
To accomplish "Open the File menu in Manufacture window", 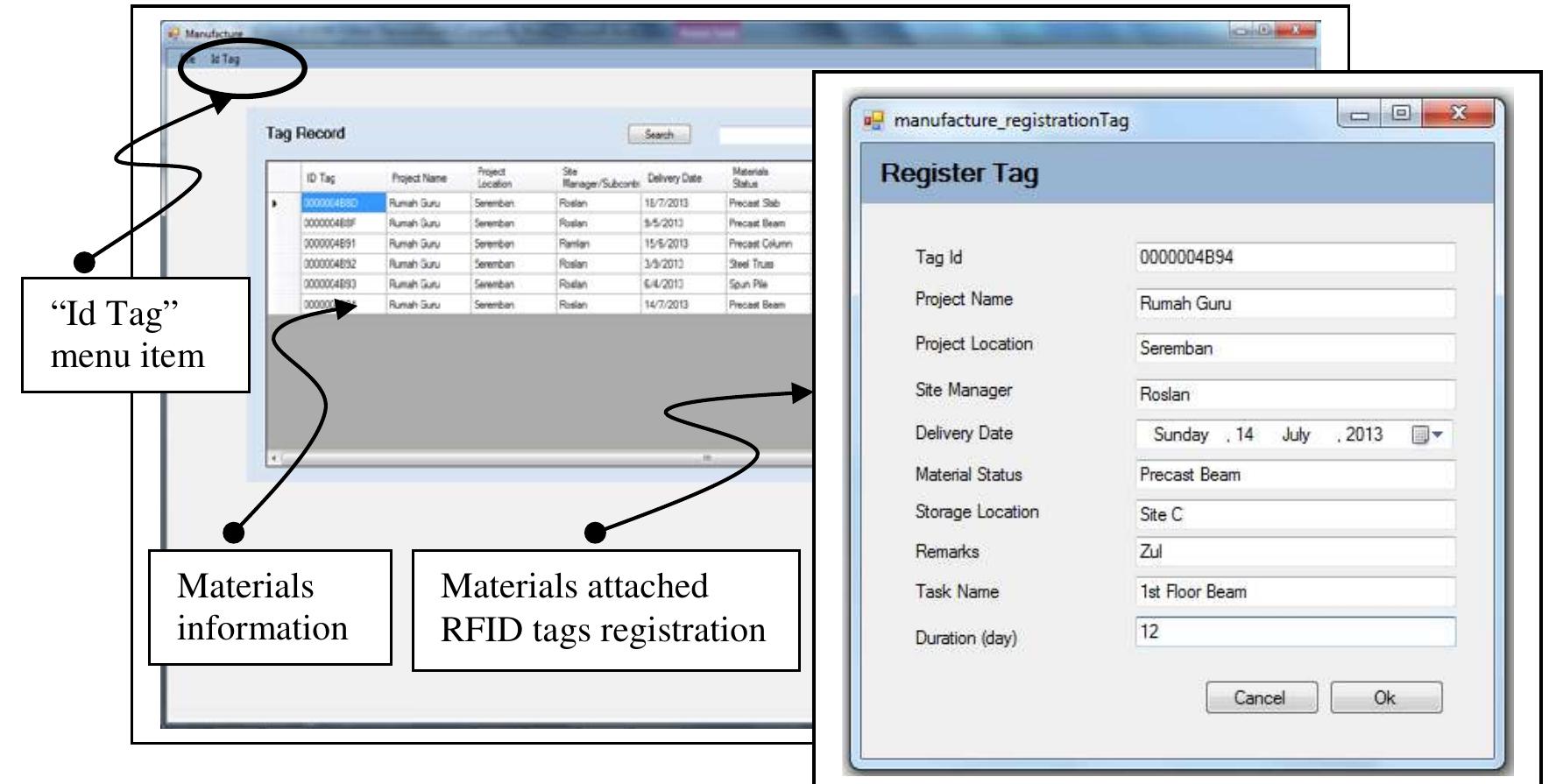I will 187,60.
